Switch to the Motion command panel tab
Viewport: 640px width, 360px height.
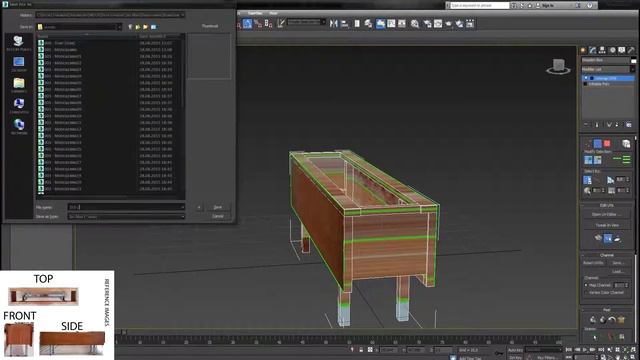(612, 50)
